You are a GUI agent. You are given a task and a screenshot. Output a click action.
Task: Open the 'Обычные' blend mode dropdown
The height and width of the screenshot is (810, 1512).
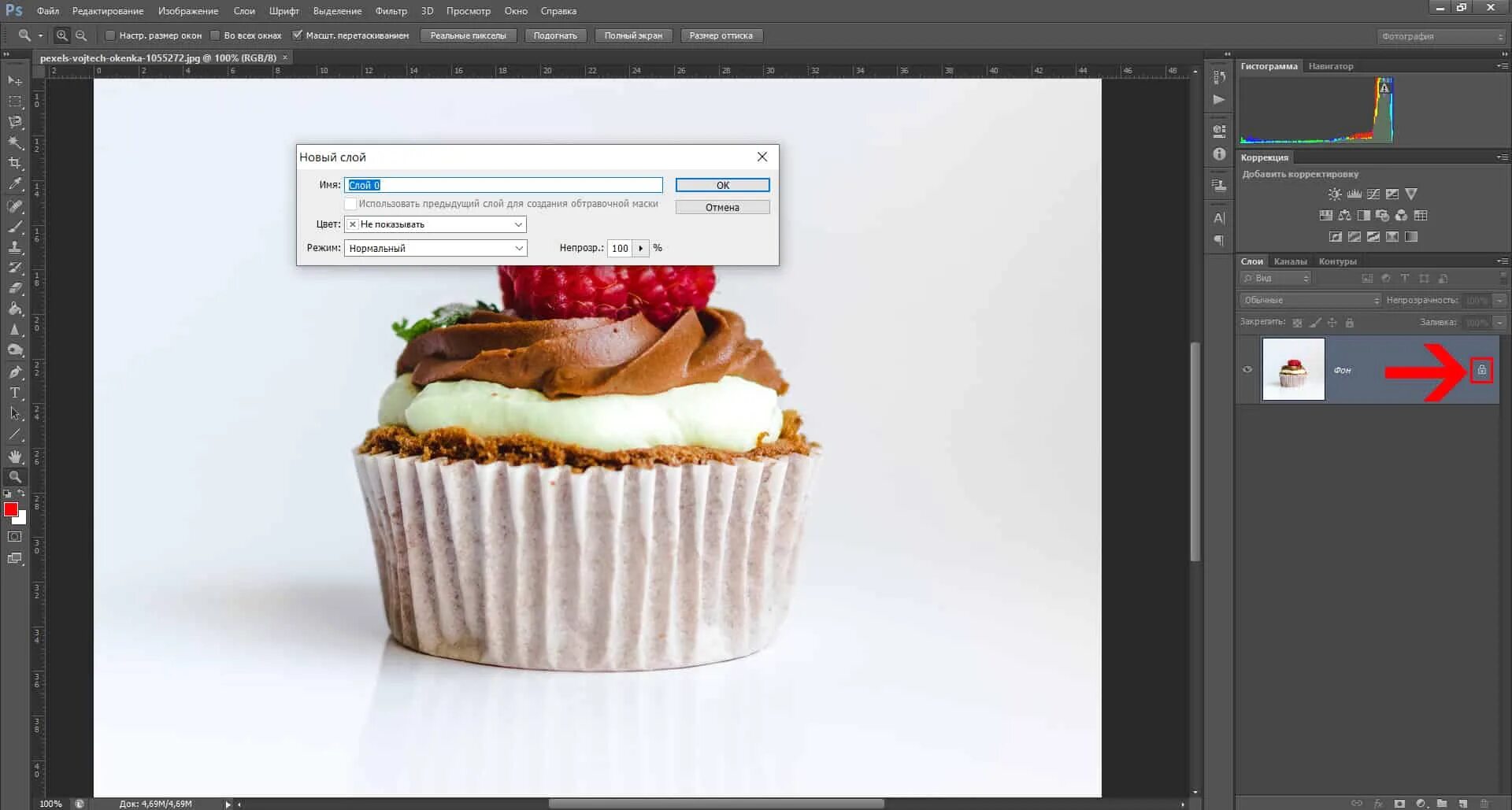[1310, 300]
